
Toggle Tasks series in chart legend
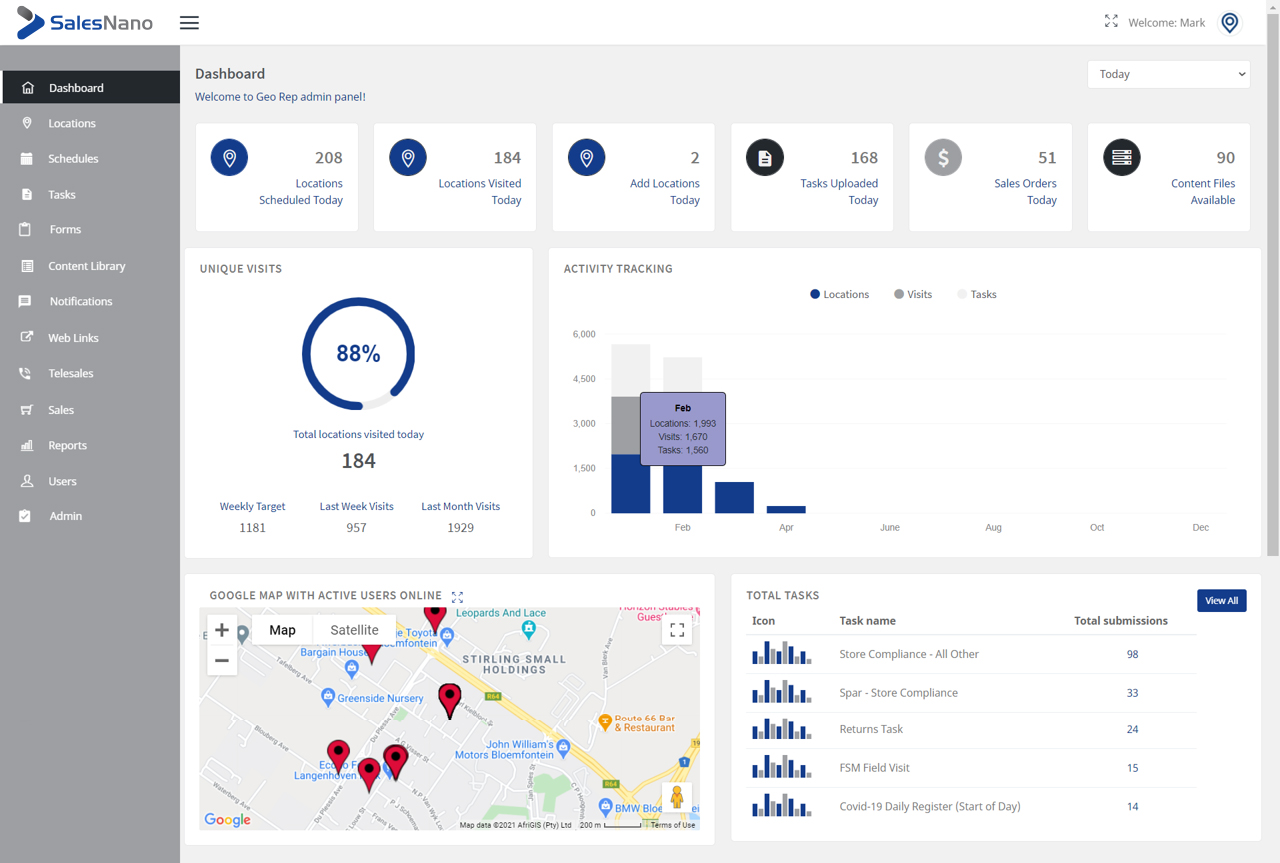(x=977, y=294)
